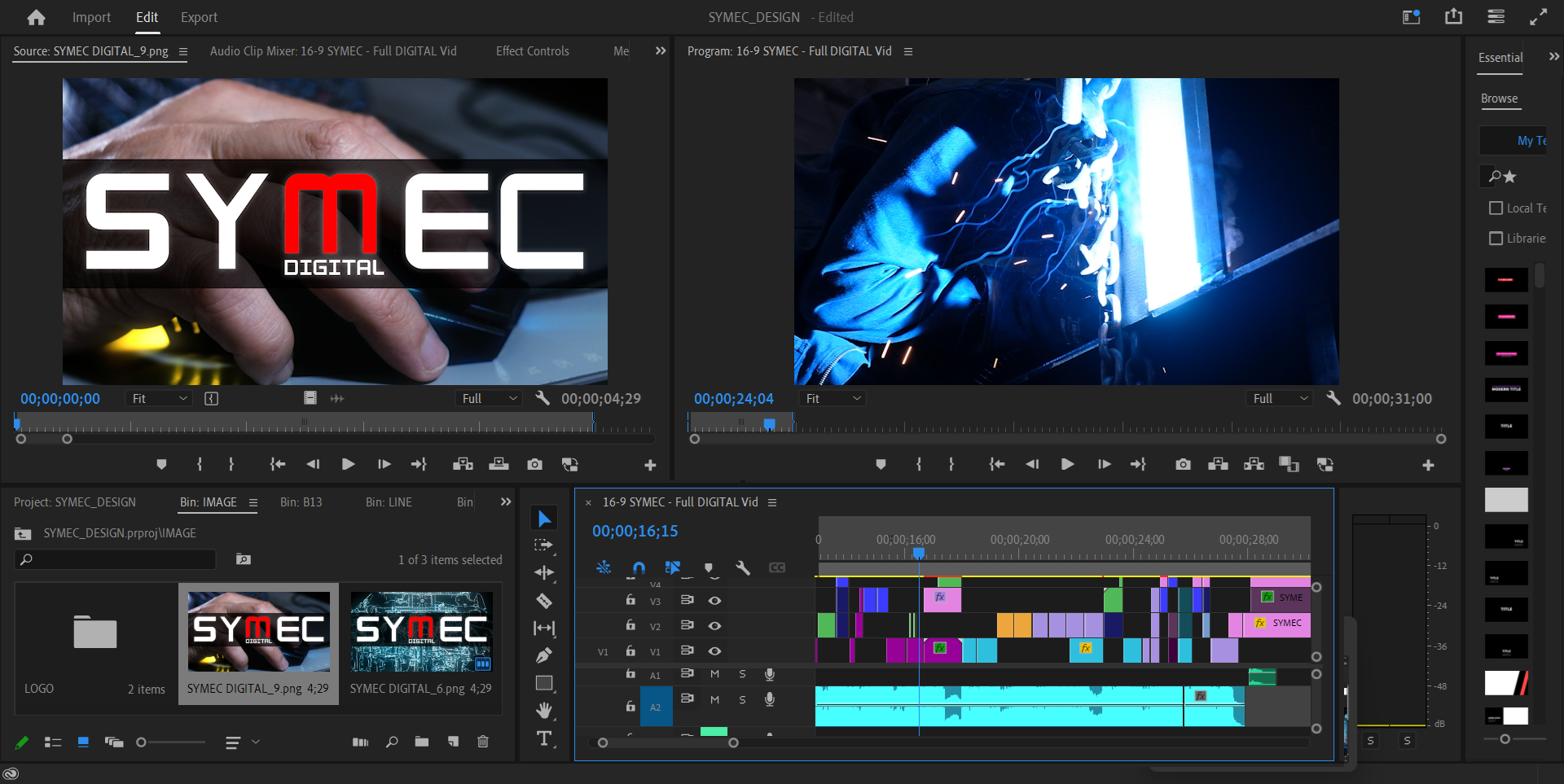Delete selected item with trash icon

coord(482,742)
